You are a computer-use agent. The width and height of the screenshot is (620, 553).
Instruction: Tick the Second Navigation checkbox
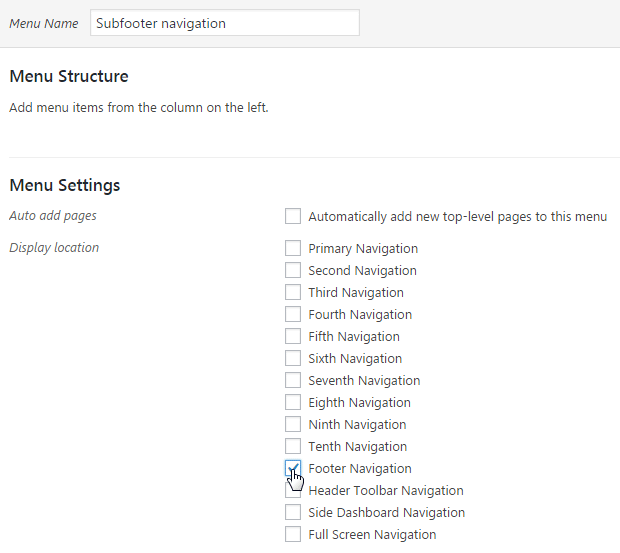293,270
